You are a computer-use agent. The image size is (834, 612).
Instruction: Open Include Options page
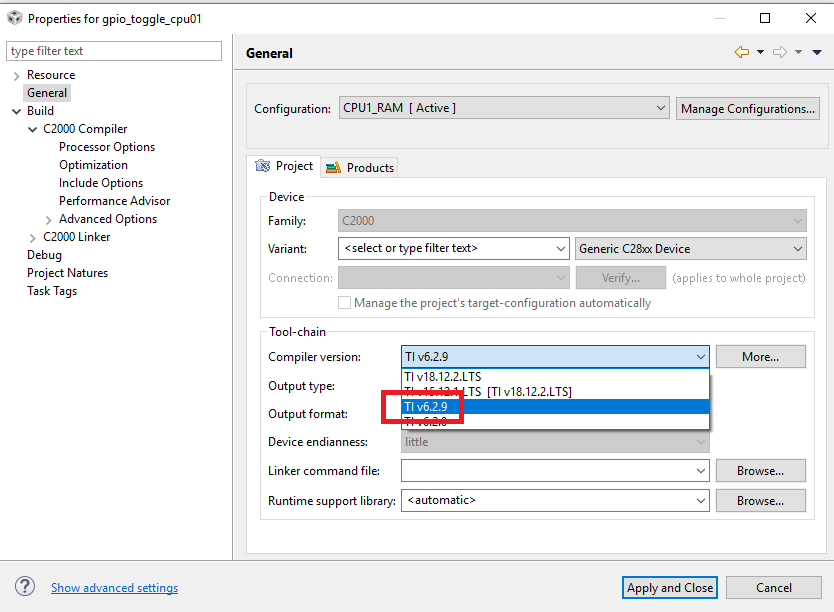click(x=101, y=183)
